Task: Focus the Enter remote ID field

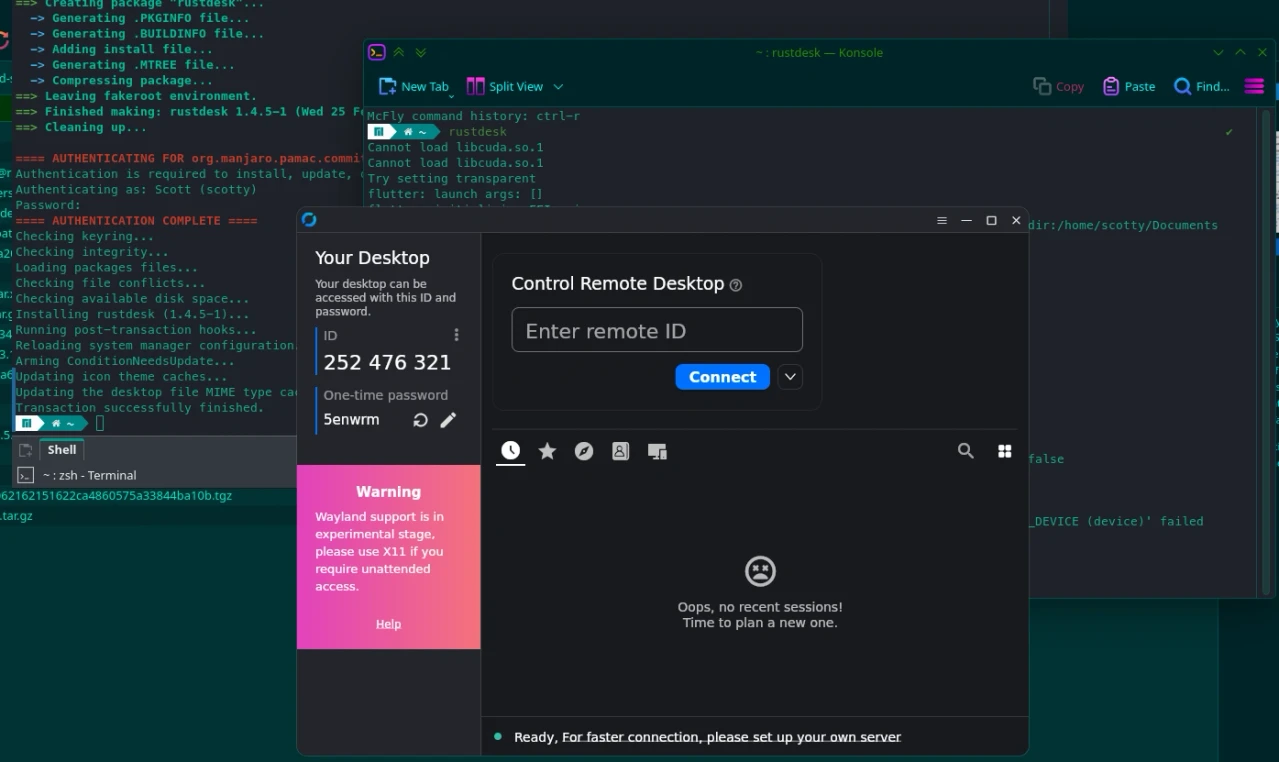Action: (x=657, y=330)
